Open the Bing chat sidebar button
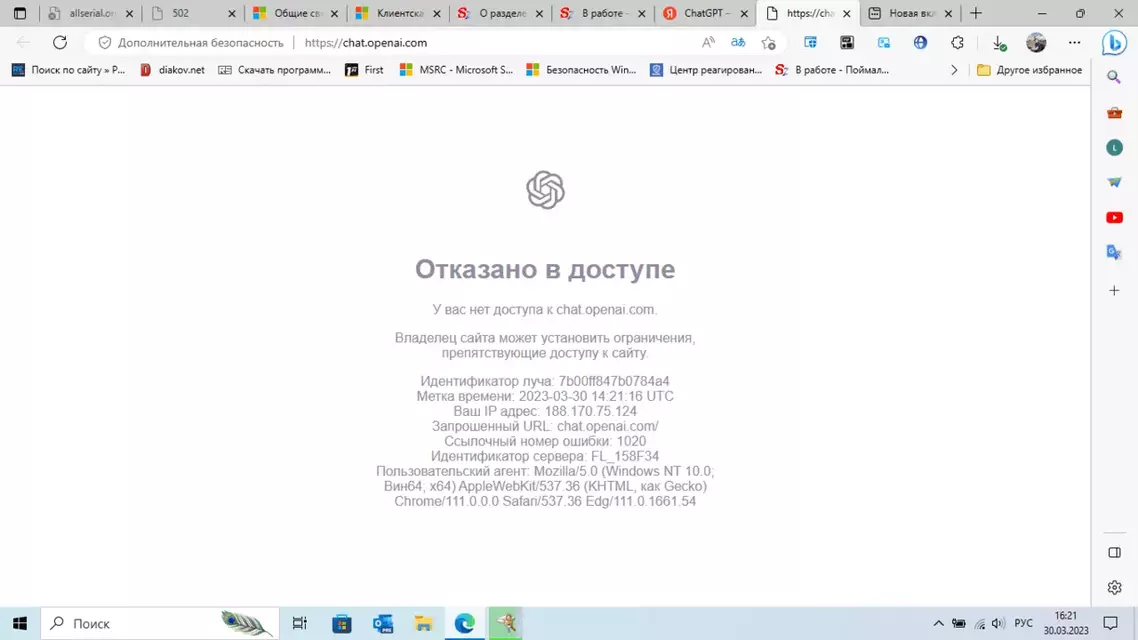 click(x=1114, y=43)
